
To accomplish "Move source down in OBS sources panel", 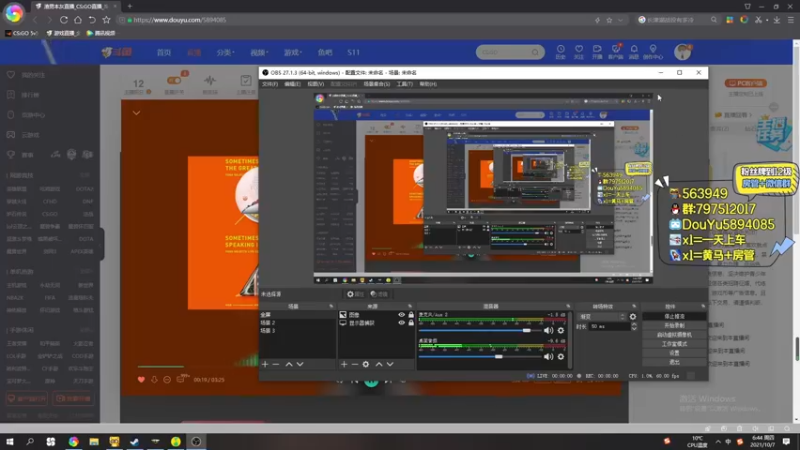I will (390, 364).
